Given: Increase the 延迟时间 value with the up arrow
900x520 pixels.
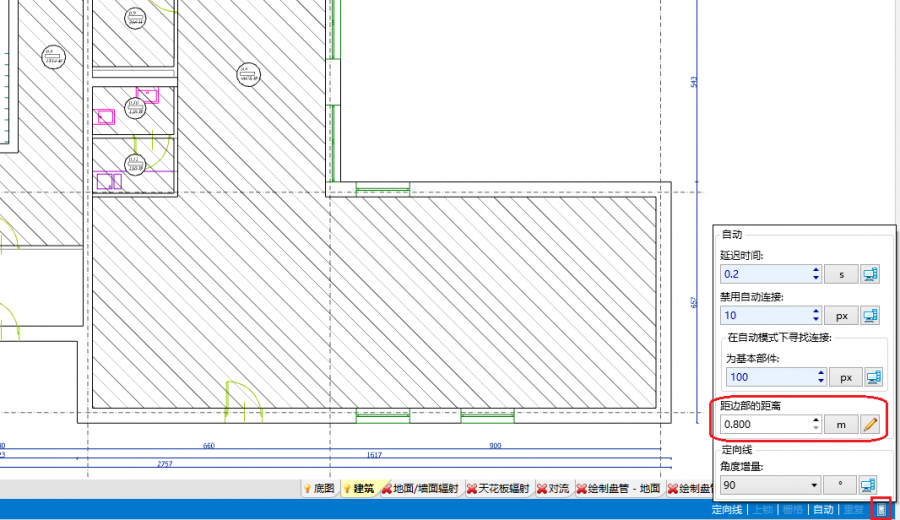Looking at the screenshot, I should [x=816, y=270].
